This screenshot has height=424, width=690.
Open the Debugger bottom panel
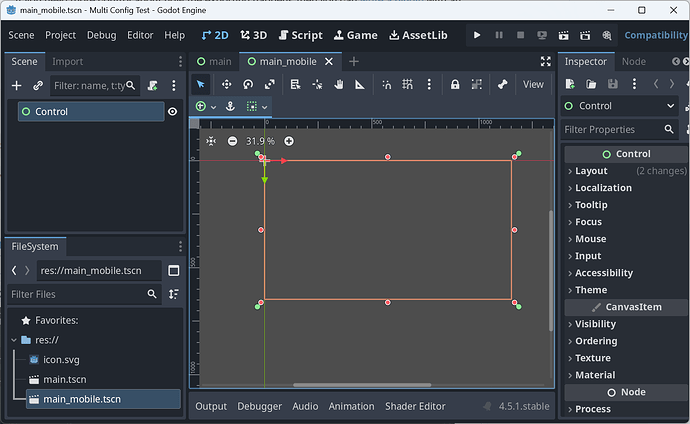pyautogui.click(x=259, y=406)
